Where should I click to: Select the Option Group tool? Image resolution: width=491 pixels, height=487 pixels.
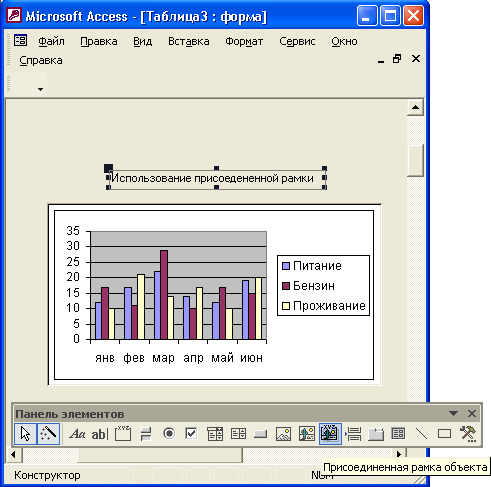coord(123,434)
